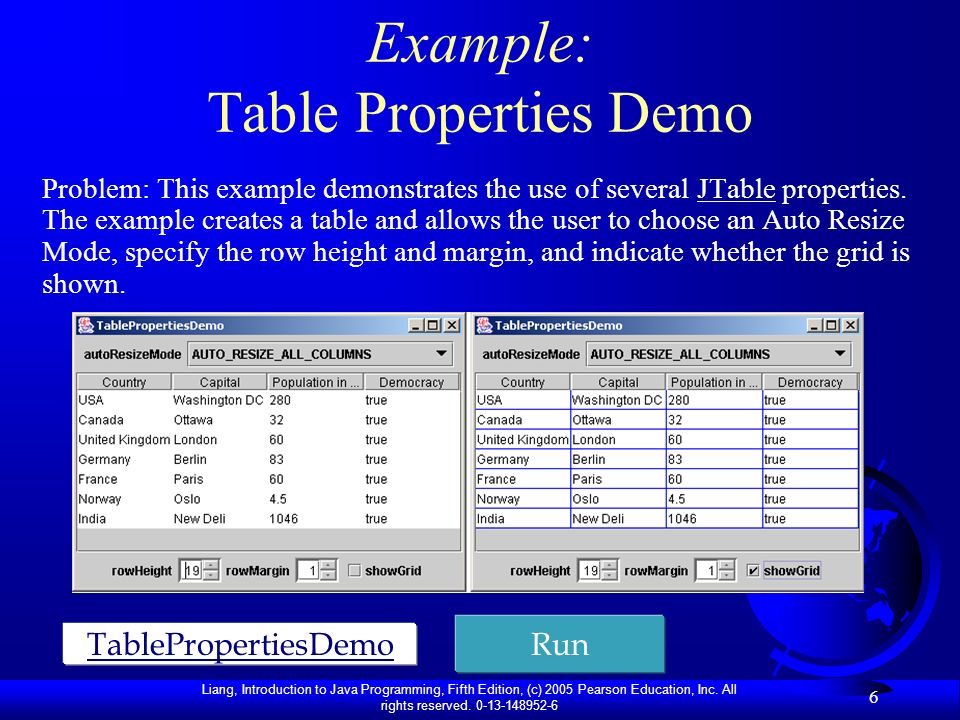
Task: Select 83 population cell in the right table
Action: coord(714,459)
